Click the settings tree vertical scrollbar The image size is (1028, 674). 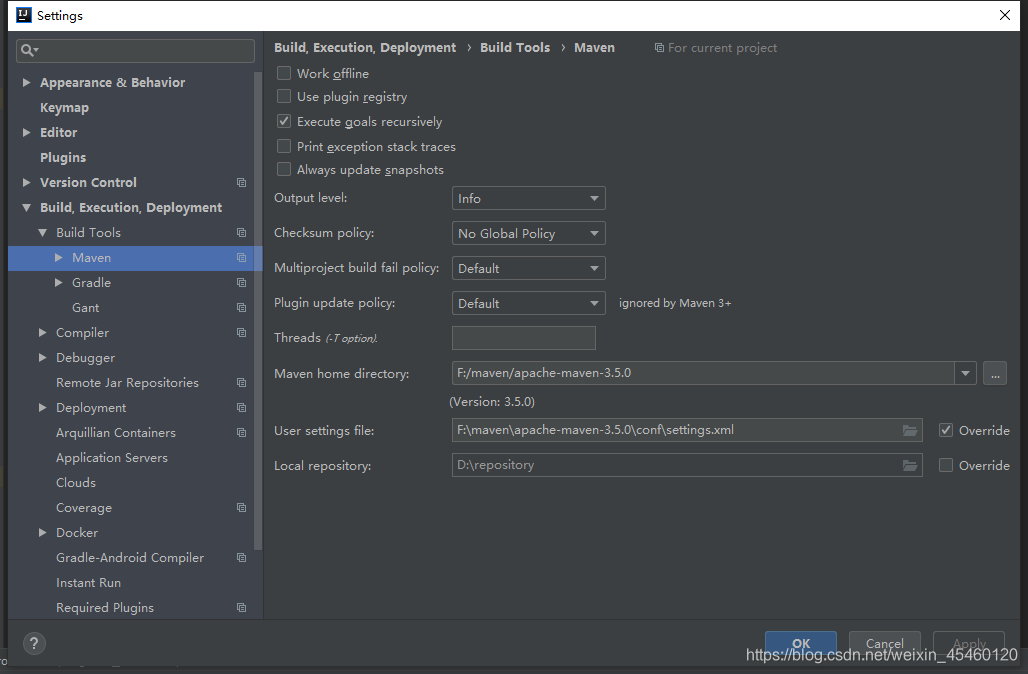pos(258,311)
